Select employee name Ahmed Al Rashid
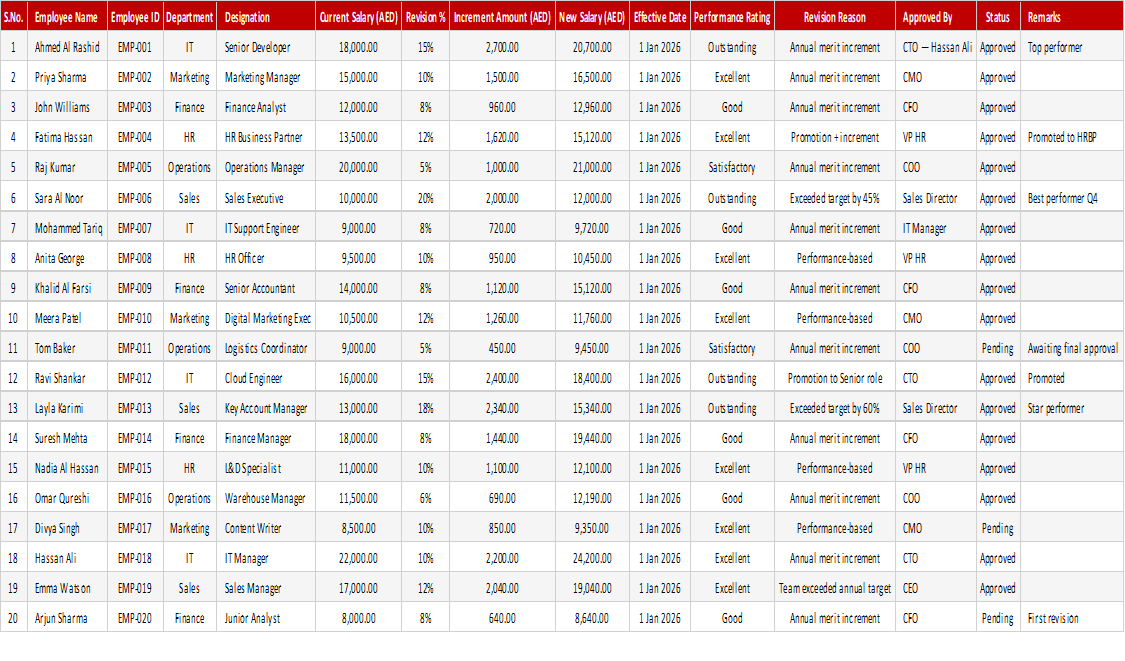Image resolution: width=1125 pixels, height=661 pixels. click(67, 47)
